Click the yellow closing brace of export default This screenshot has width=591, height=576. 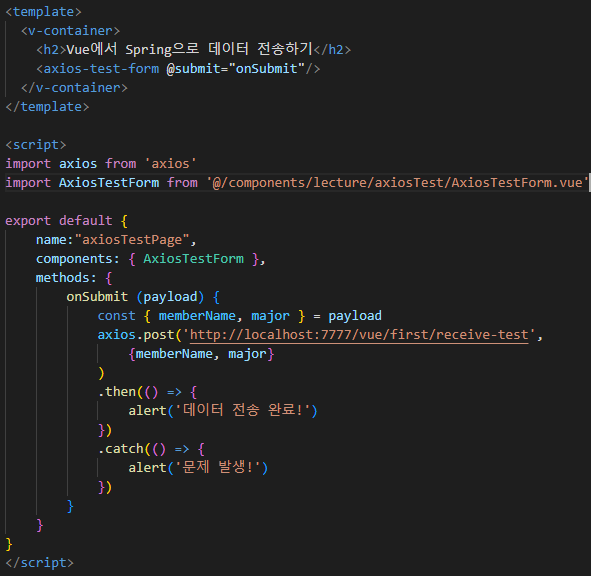(x=9, y=544)
